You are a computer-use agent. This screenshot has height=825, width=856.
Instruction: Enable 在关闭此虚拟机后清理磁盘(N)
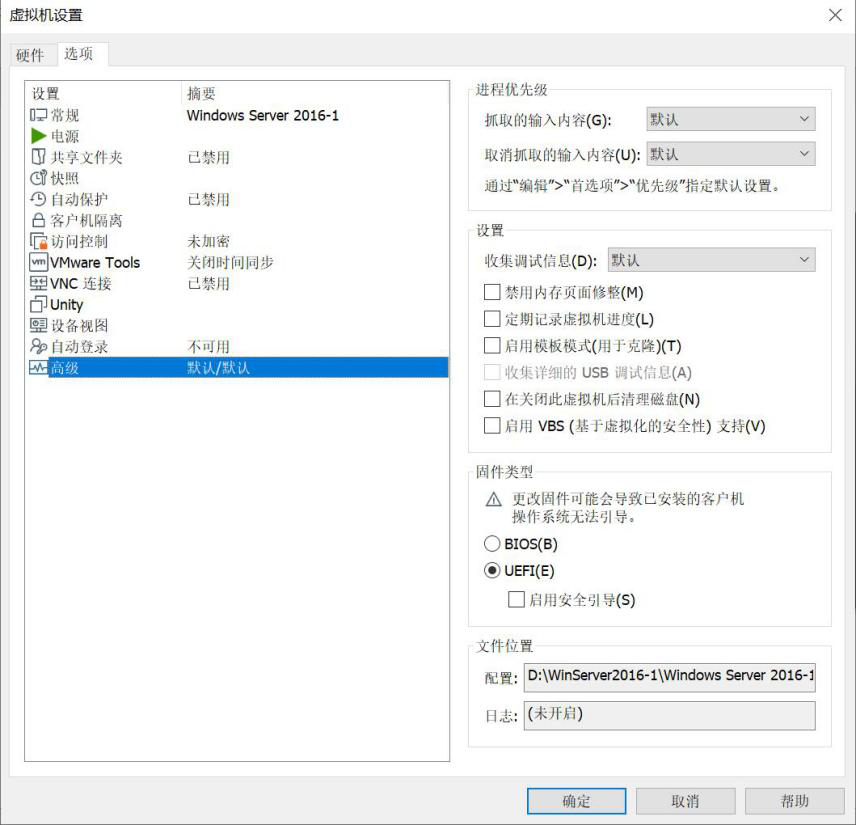pyautogui.click(x=492, y=399)
